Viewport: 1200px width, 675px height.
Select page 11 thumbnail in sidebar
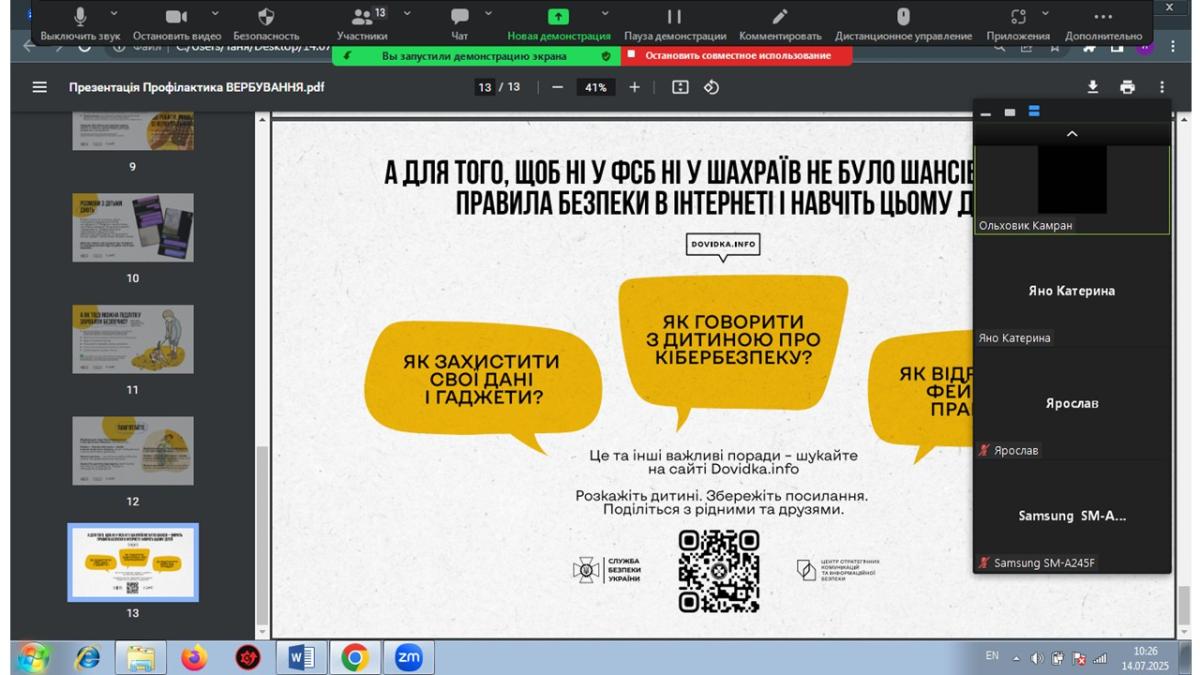tap(133, 340)
